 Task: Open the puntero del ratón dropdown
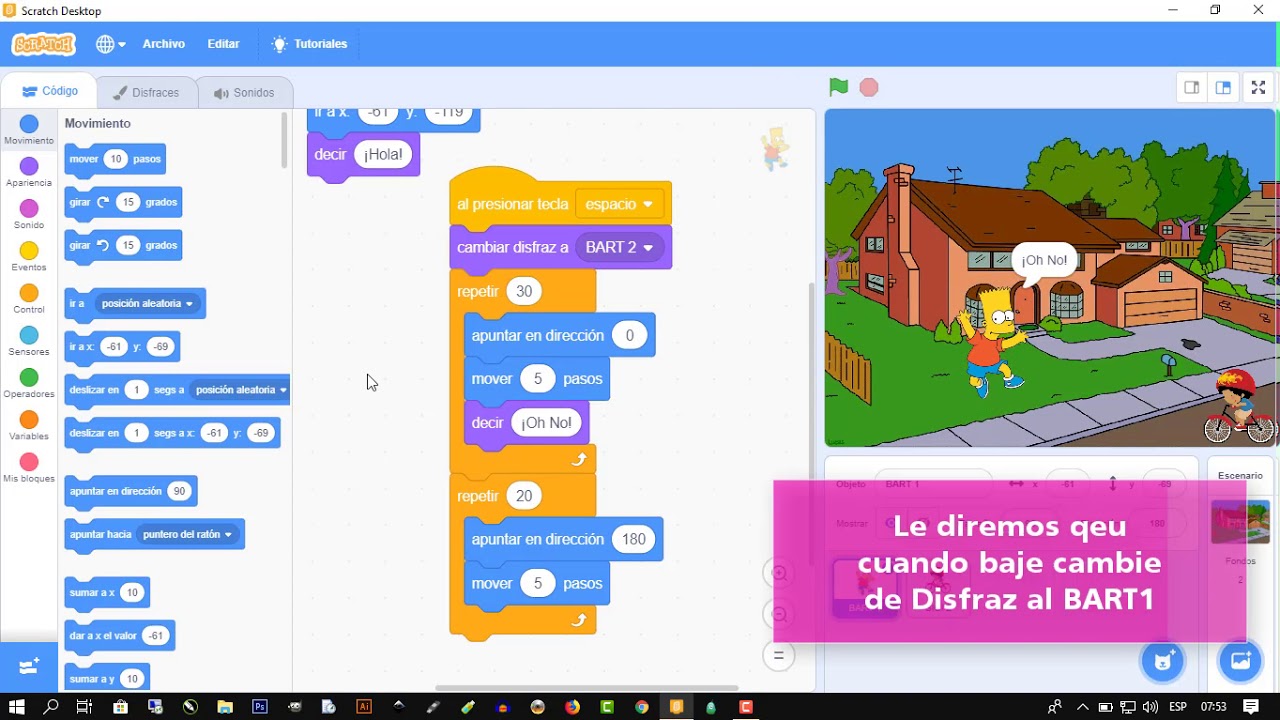pyautogui.click(x=187, y=534)
